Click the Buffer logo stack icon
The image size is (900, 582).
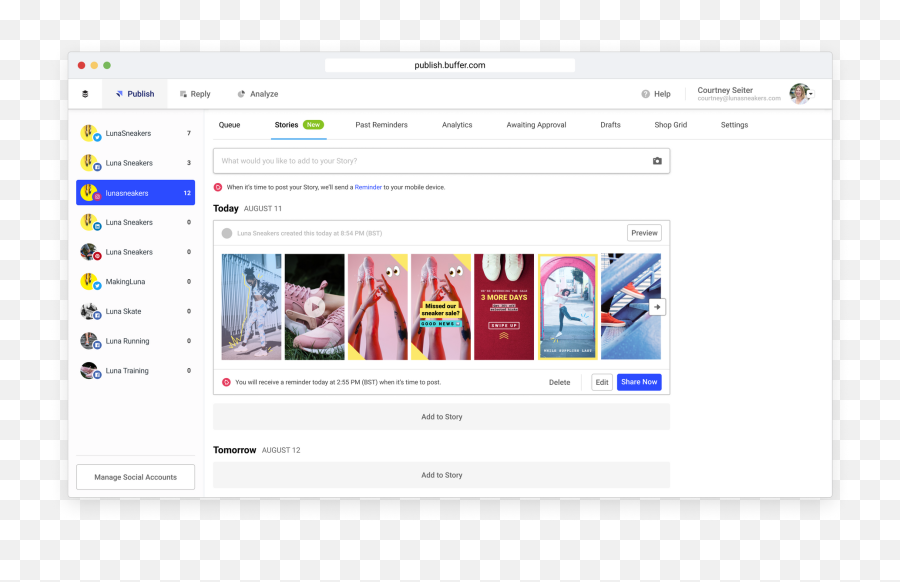[x=85, y=94]
